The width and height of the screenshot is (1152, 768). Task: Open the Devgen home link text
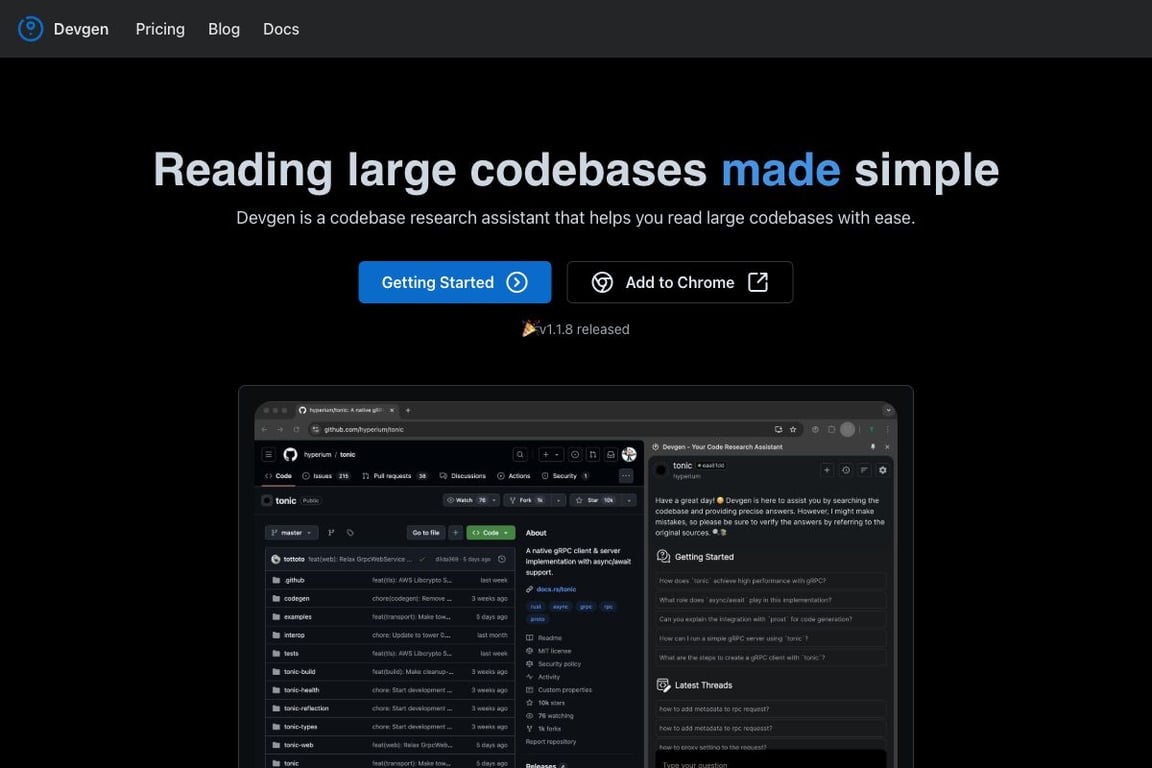[81, 29]
